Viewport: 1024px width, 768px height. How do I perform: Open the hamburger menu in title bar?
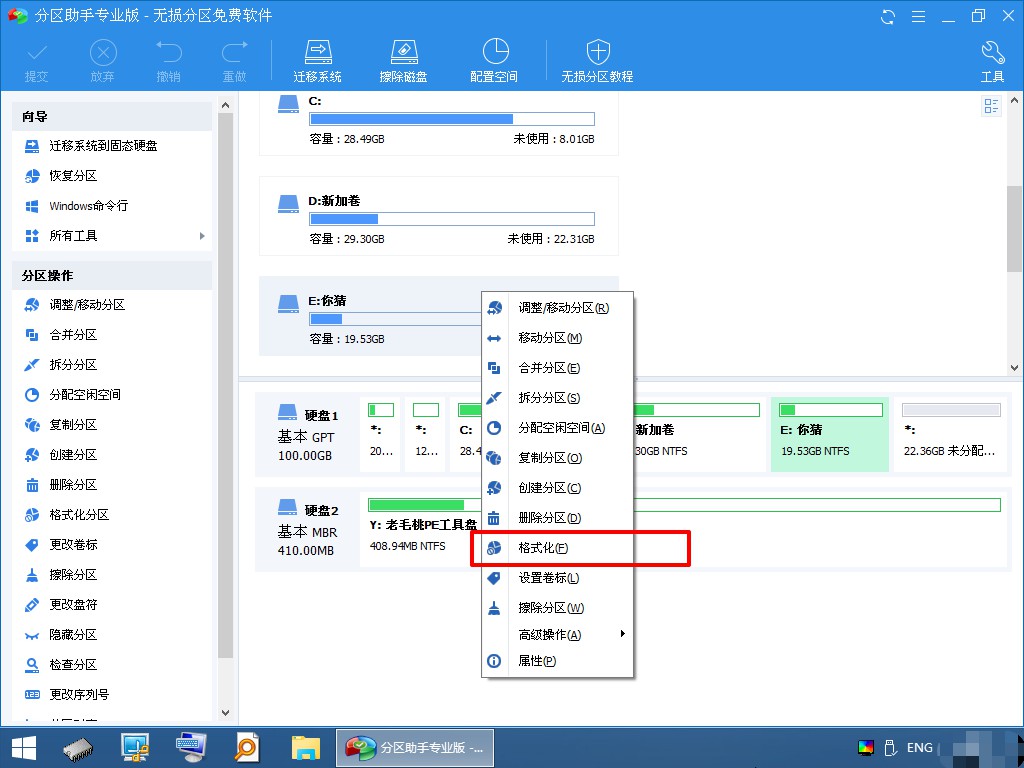pos(918,17)
